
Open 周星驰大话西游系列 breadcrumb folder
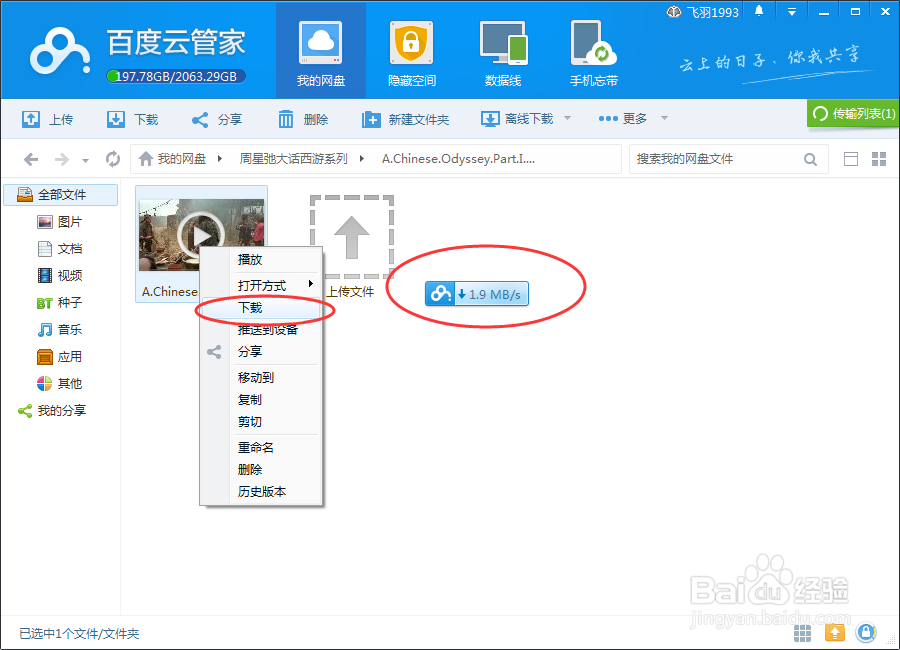293,158
